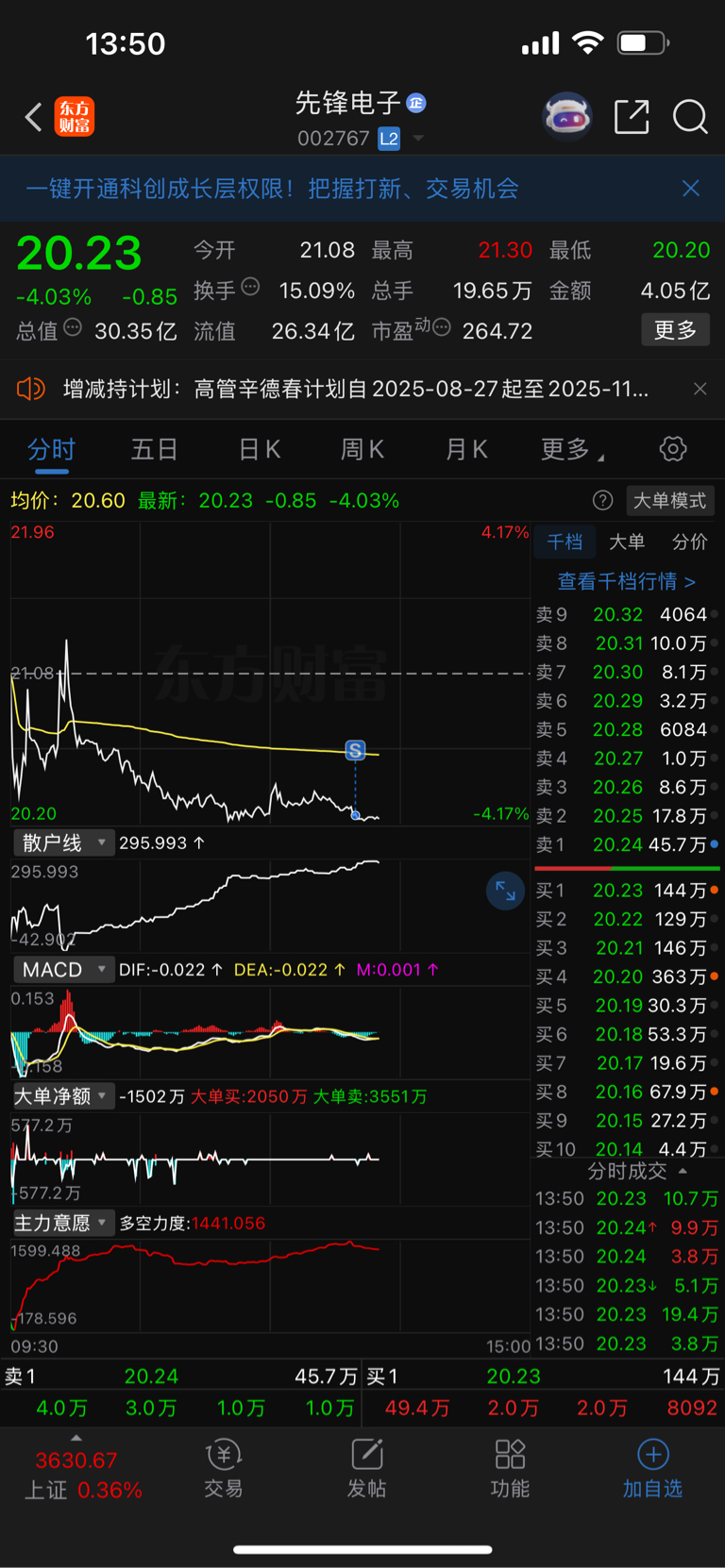Select 卖5 price 20.28
The image size is (725, 1568).
click(618, 729)
